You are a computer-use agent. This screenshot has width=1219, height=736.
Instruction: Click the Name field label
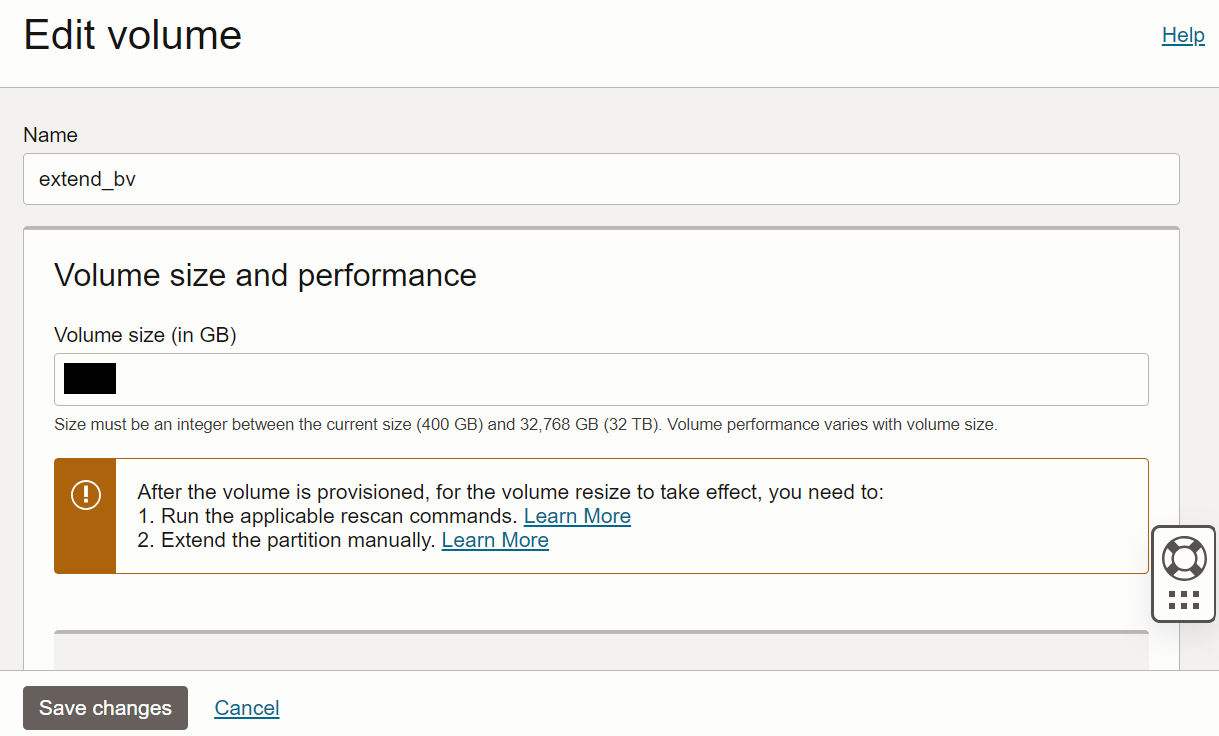tap(50, 135)
